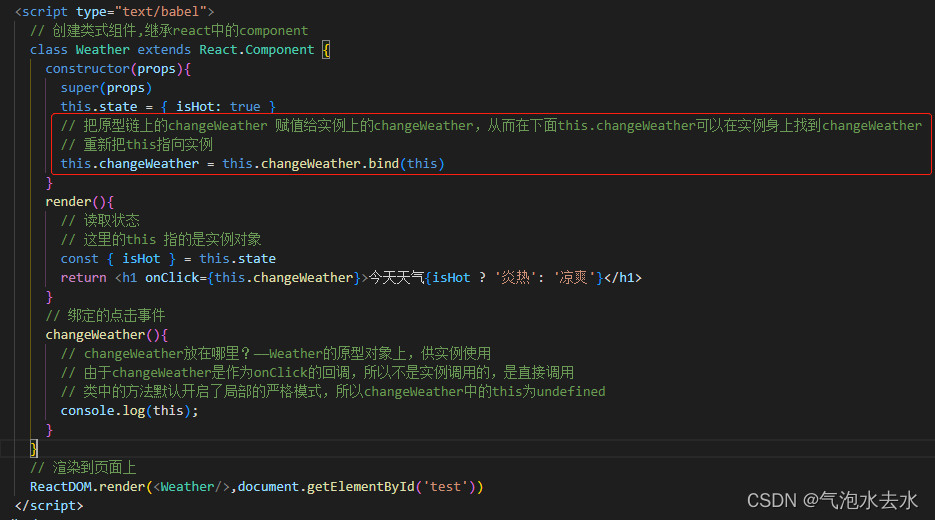Click the 'render(){' method declaration
Viewport: 935px width, 520px height.
(79, 202)
